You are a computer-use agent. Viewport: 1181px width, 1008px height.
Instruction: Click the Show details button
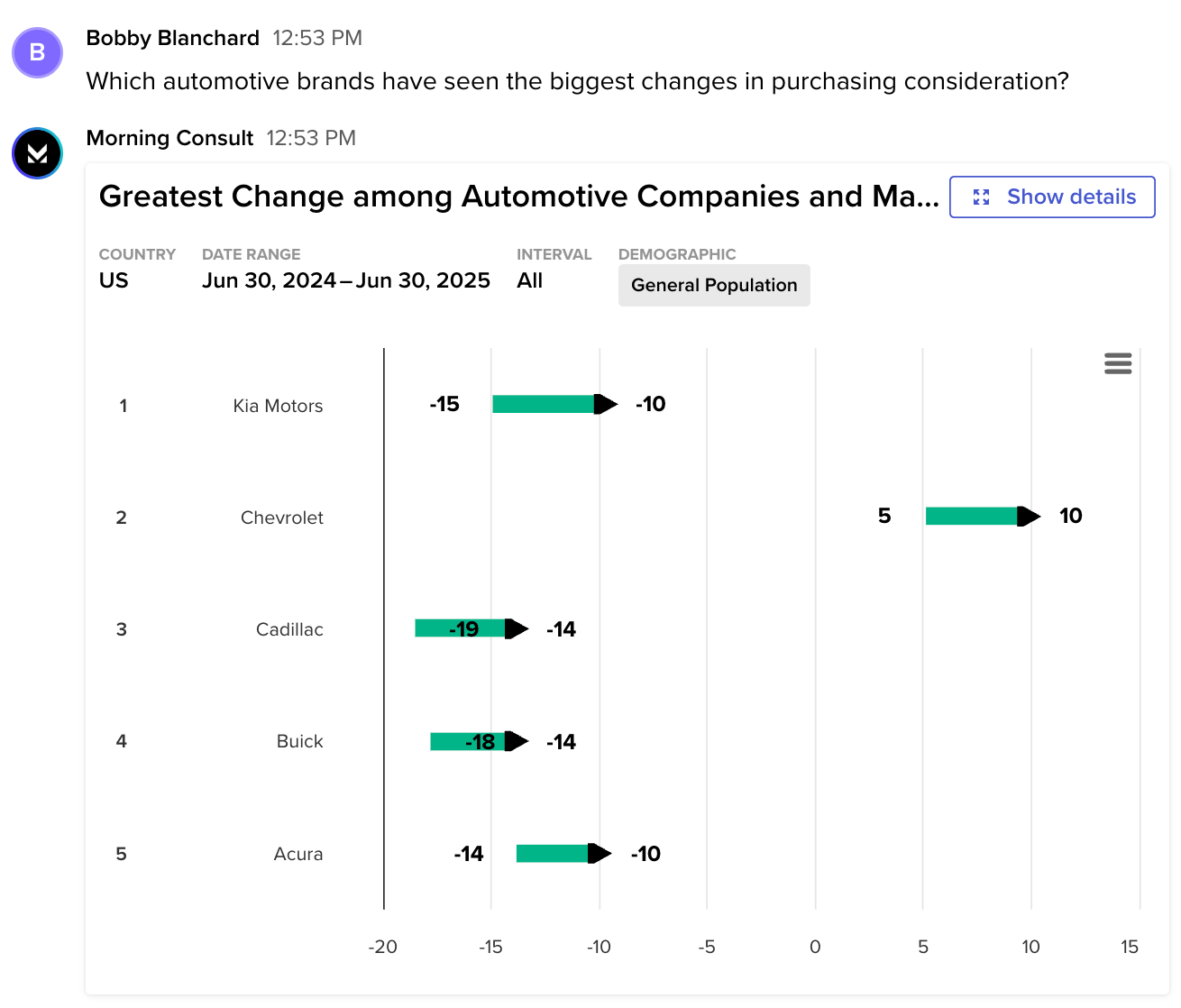click(1052, 197)
